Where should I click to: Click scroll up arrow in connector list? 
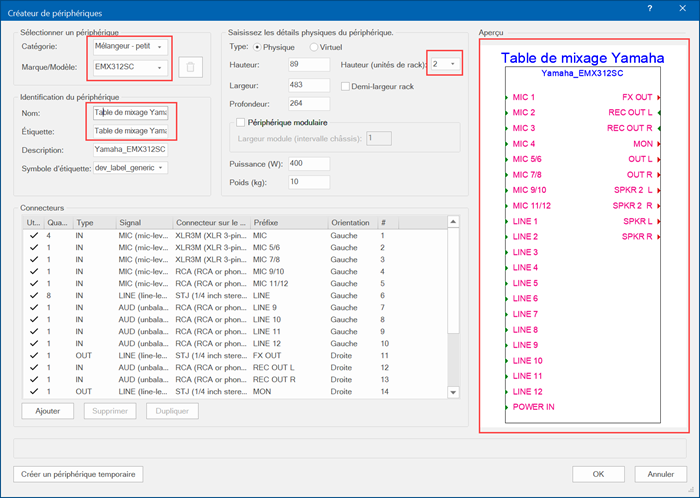[x=453, y=222]
